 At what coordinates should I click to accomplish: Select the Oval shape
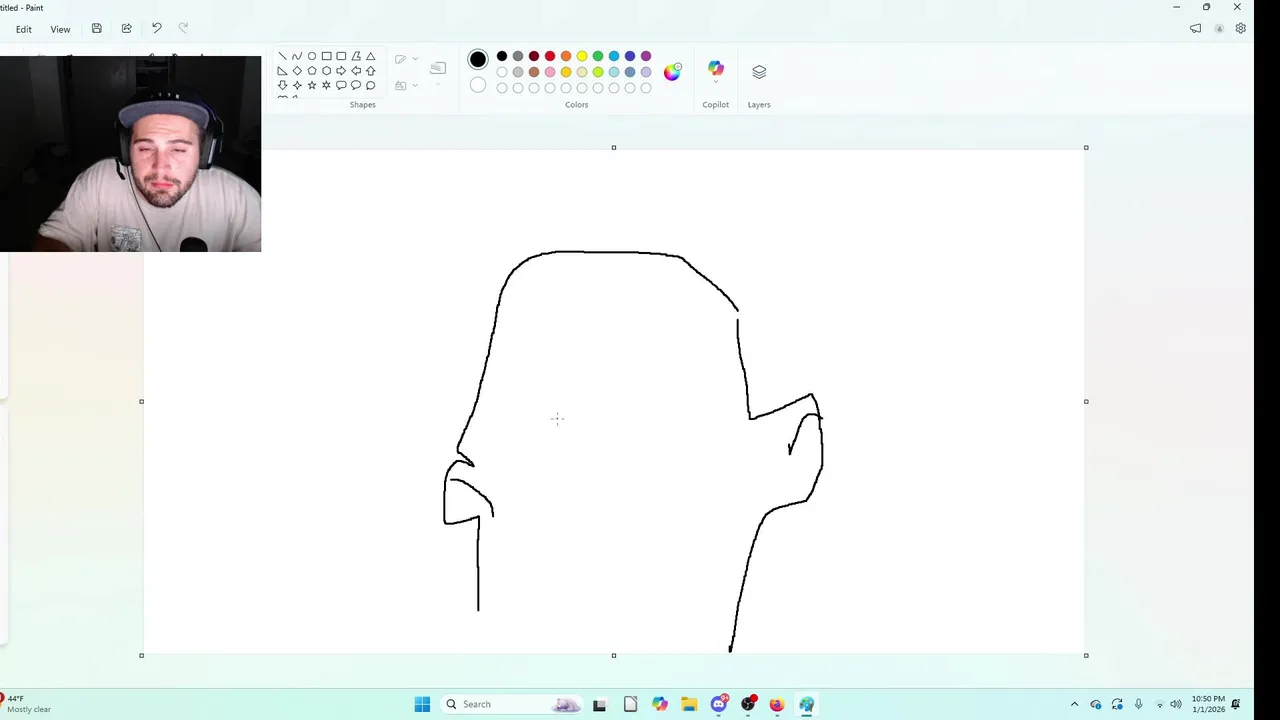coord(312,56)
